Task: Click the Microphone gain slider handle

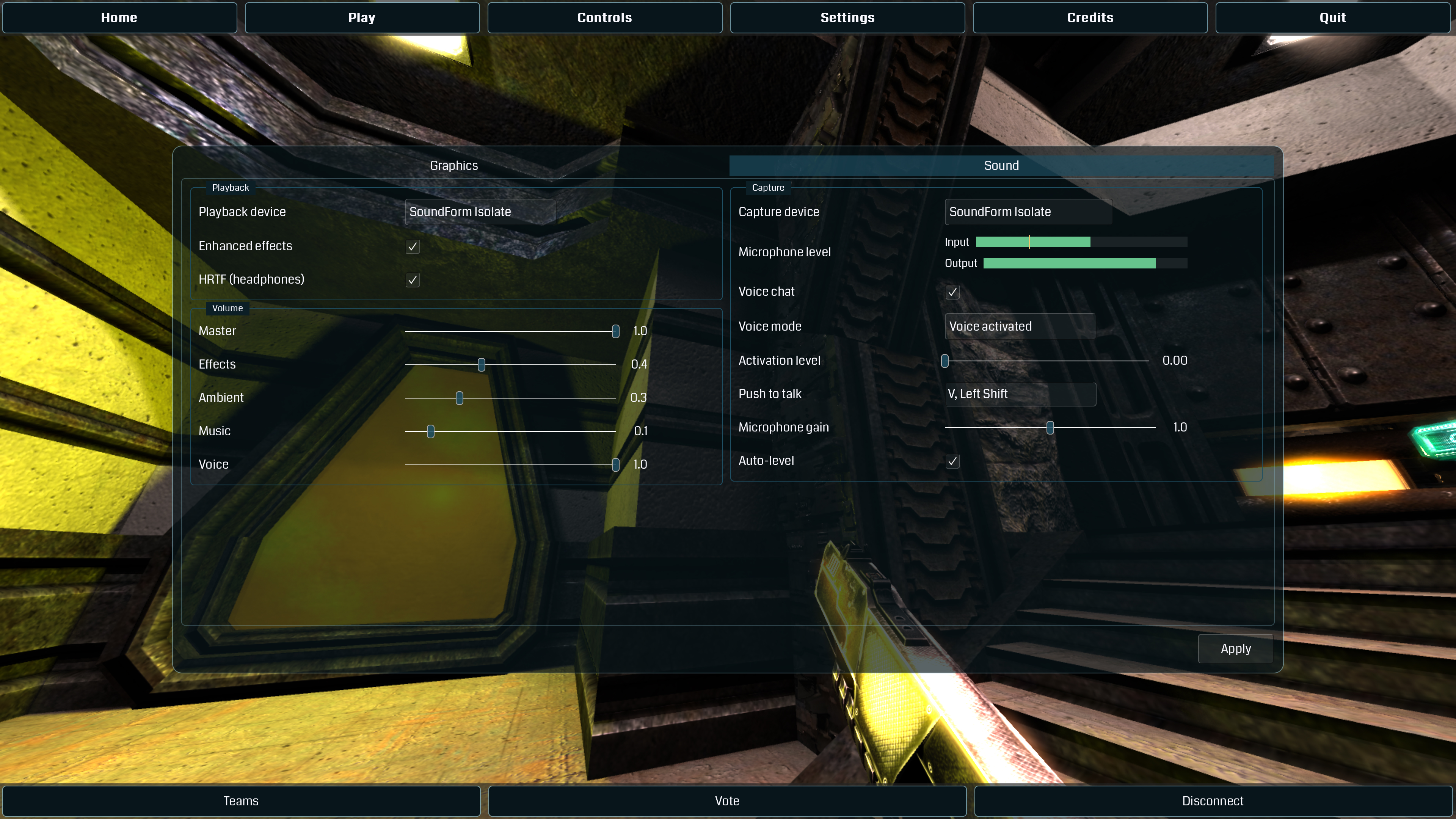Action: (x=1050, y=428)
